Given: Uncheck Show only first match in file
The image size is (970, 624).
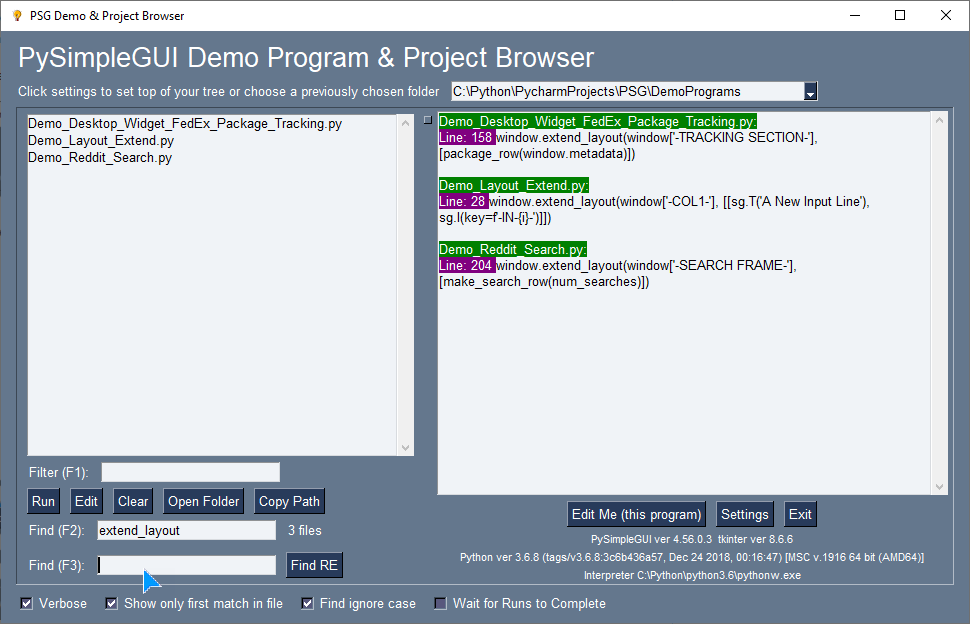Looking at the screenshot, I should 110,603.
